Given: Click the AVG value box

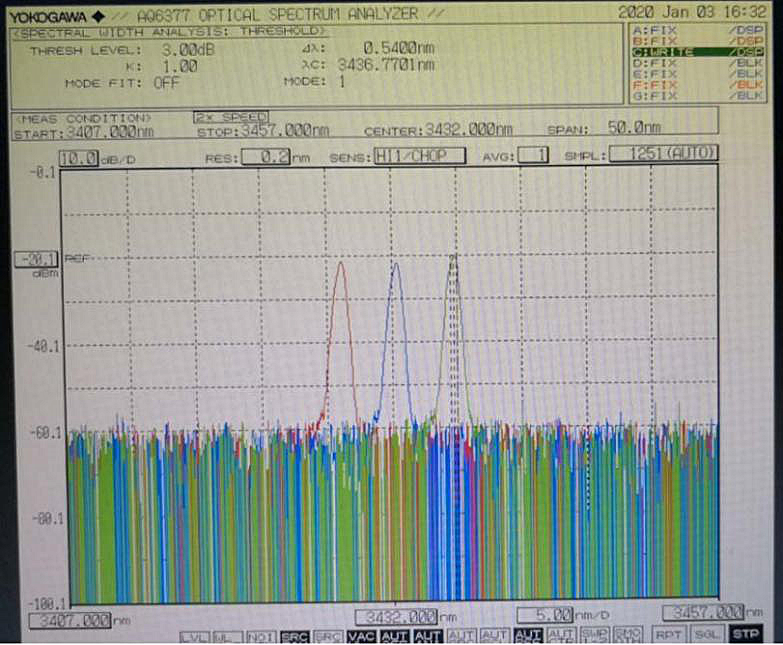Looking at the screenshot, I should point(540,156).
